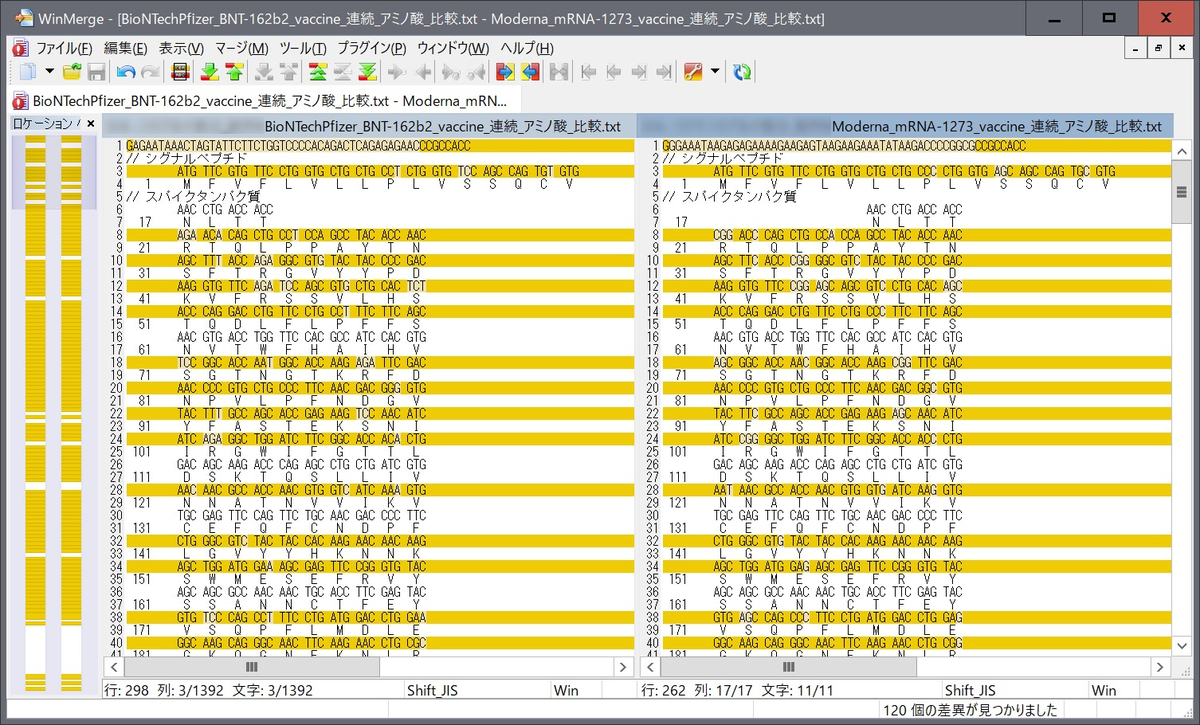1200x725 pixels.
Task: Open the document system menu icon in menu bar
Action: coord(20,48)
